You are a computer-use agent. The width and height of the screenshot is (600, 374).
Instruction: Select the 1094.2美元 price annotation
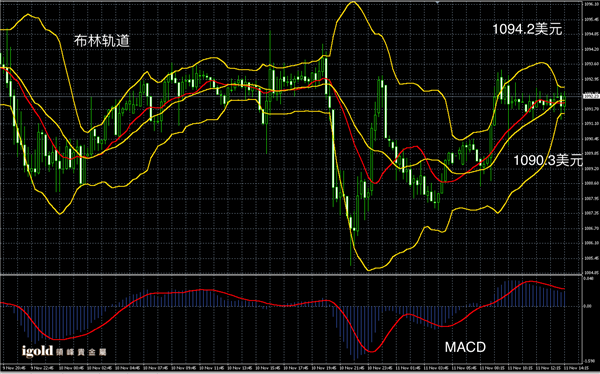[527, 29]
